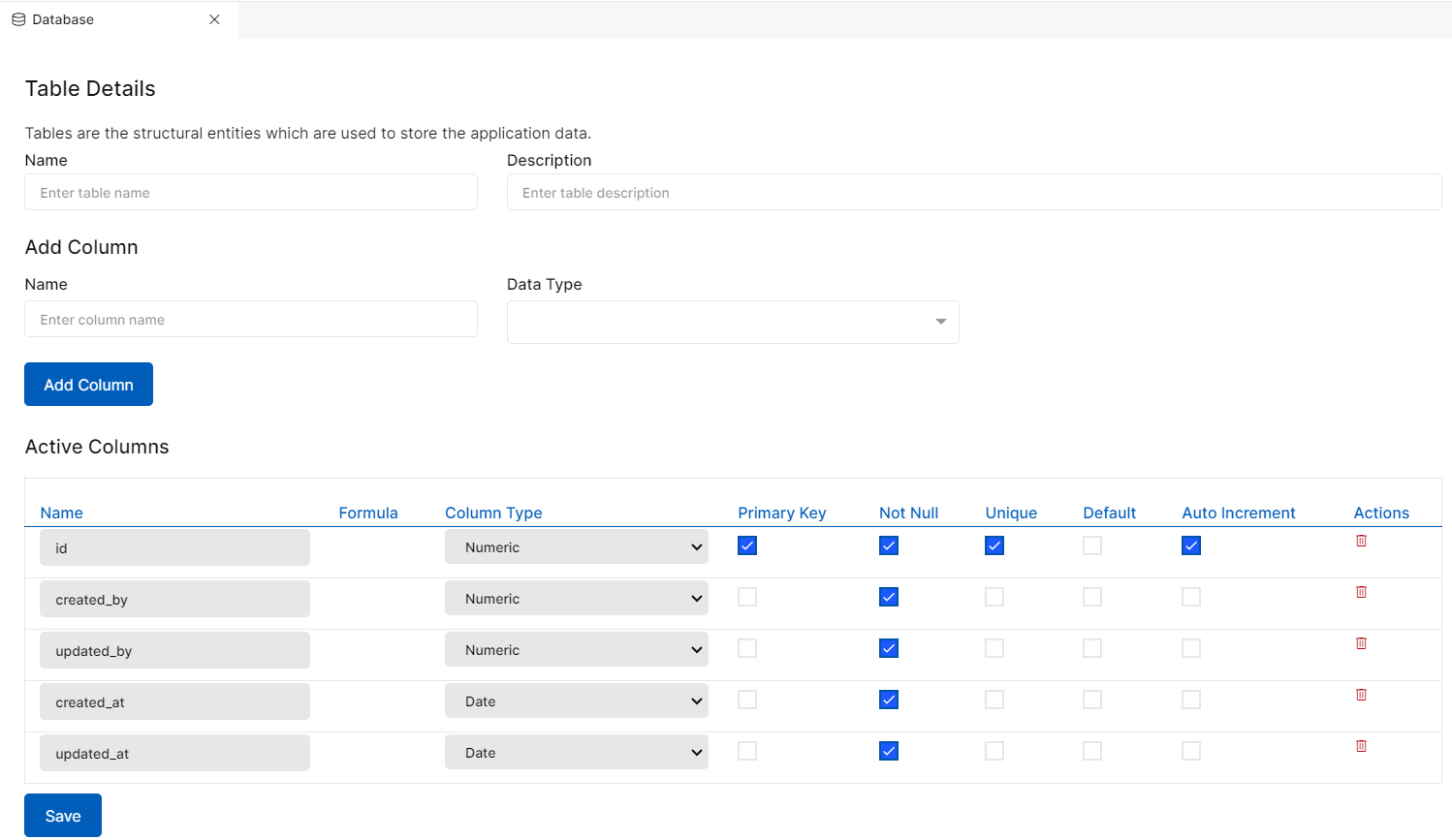
Task: Enable Primary Key for created_at column
Action: [747, 700]
